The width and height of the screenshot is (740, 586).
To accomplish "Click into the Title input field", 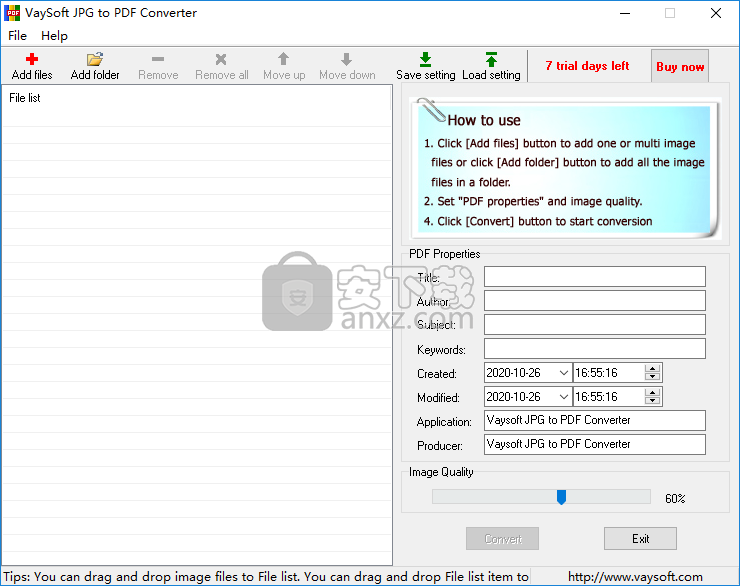I will click(x=595, y=276).
